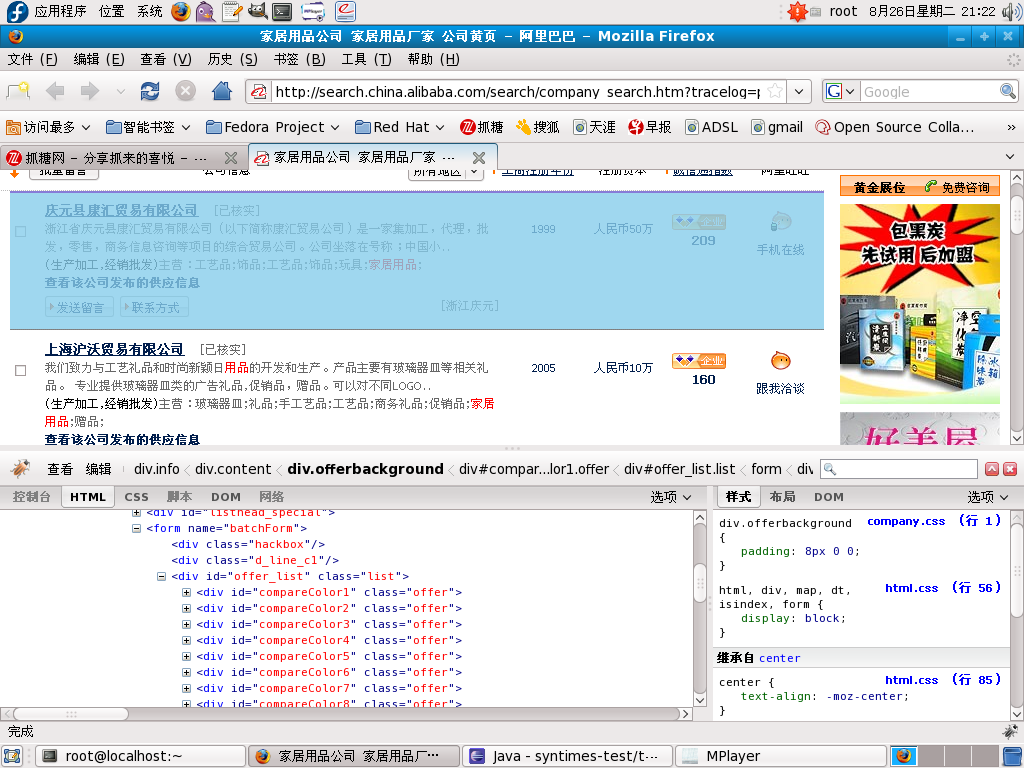Expand the Red Hat bookmark folder
Viewport: 1024px width, 768px height.
[x=400, y=127]
